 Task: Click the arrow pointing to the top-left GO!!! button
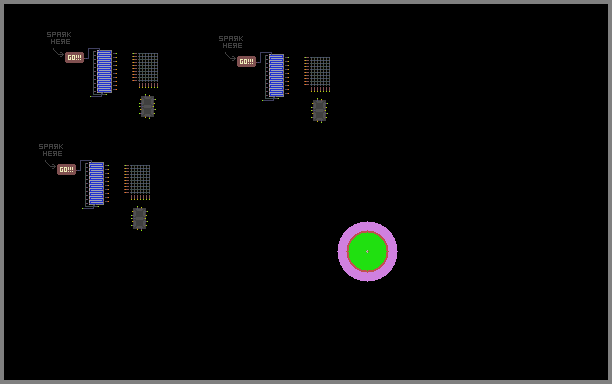[58, 53]
